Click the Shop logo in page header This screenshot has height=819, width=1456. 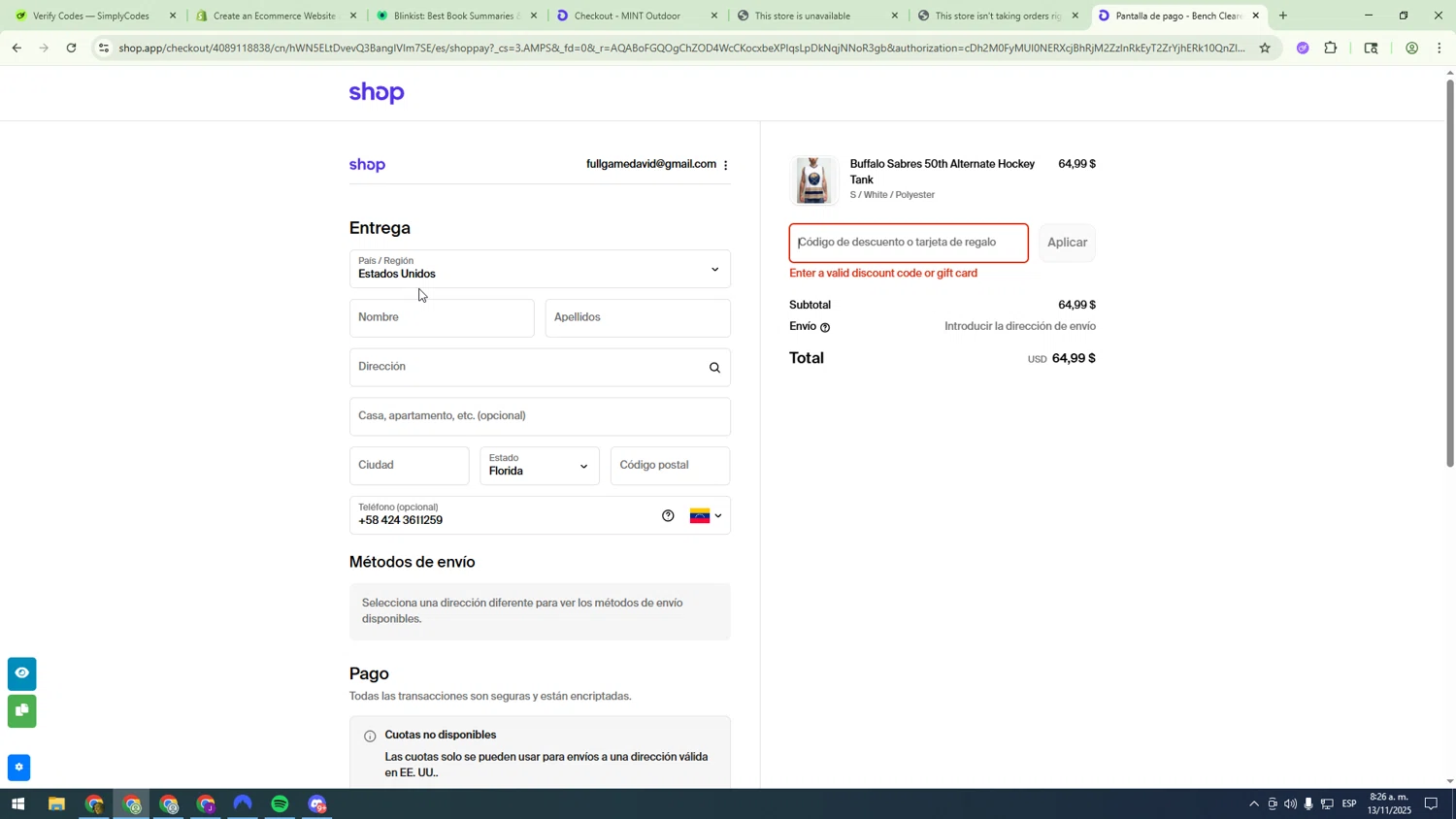click(x=377, y=93)
